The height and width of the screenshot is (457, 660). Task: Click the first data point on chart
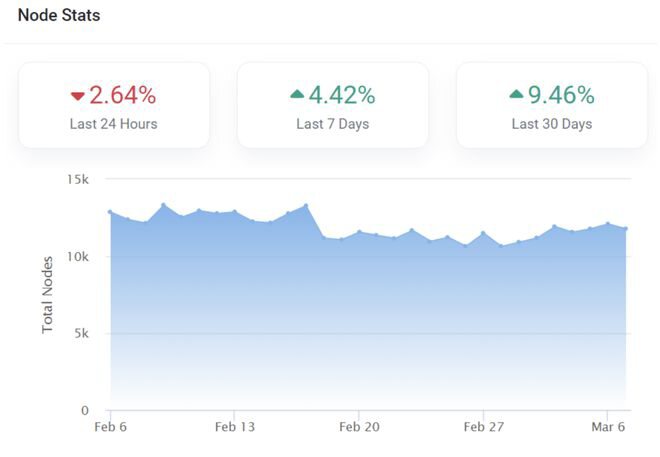[110, 212]
